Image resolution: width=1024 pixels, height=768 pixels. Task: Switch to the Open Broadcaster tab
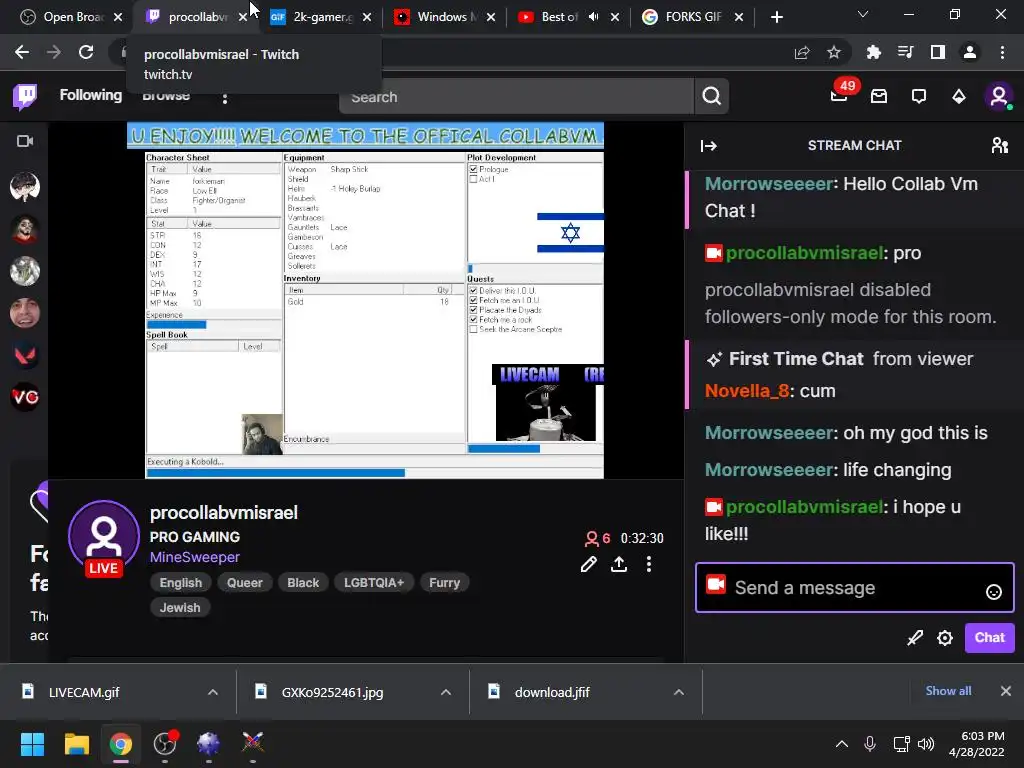(x=71, y=17)
